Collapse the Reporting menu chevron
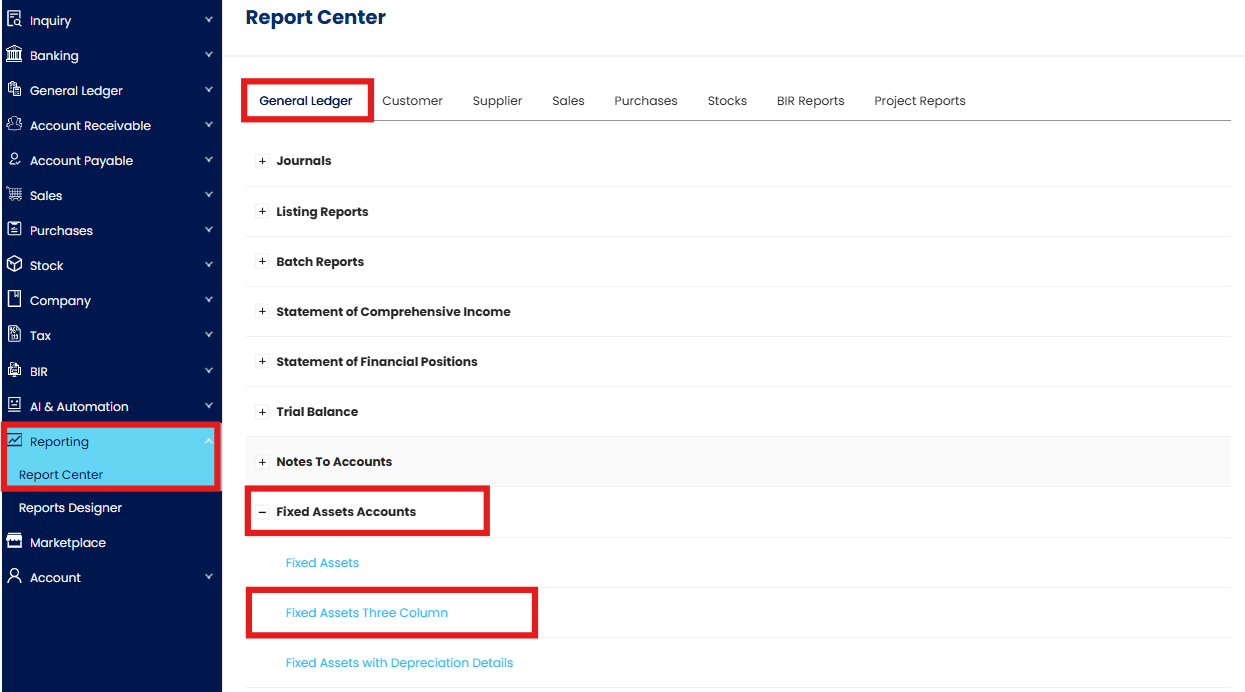The image size is (1245, 692). pyautogui.click(x=208, y=440)
